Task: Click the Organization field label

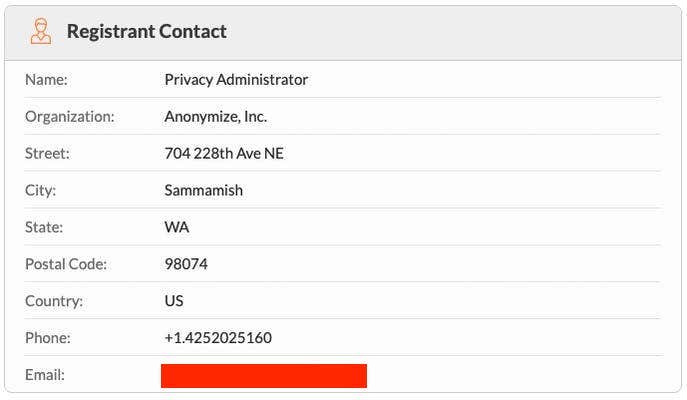Action: point(70,116)
